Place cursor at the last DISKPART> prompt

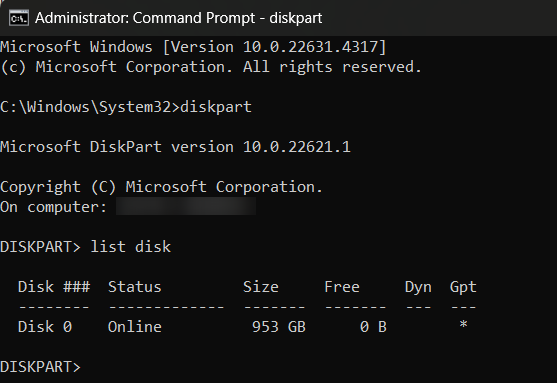tap(40, 367)
